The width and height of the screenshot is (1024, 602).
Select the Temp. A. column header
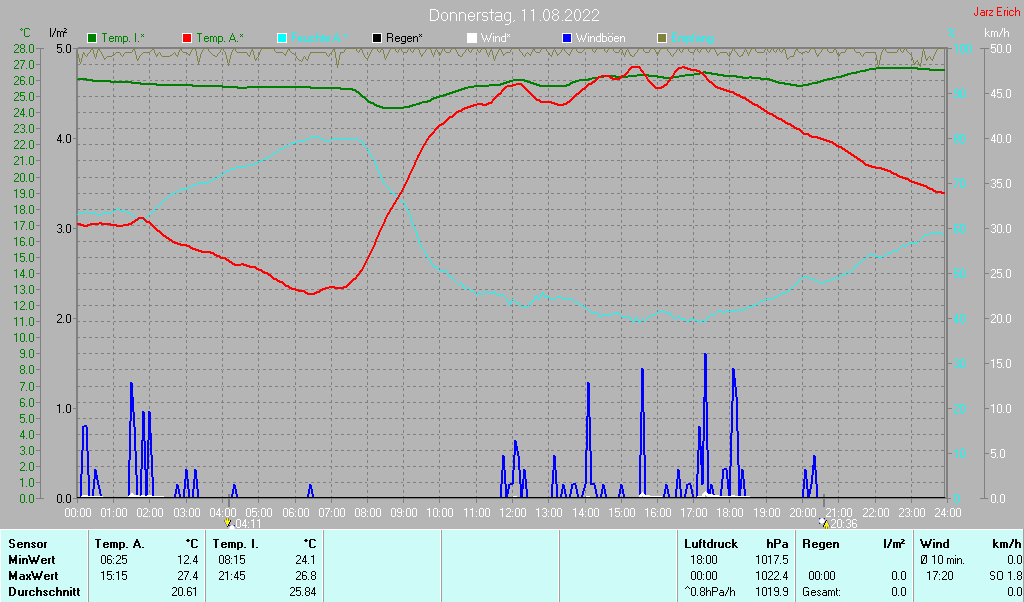[119, 544]
